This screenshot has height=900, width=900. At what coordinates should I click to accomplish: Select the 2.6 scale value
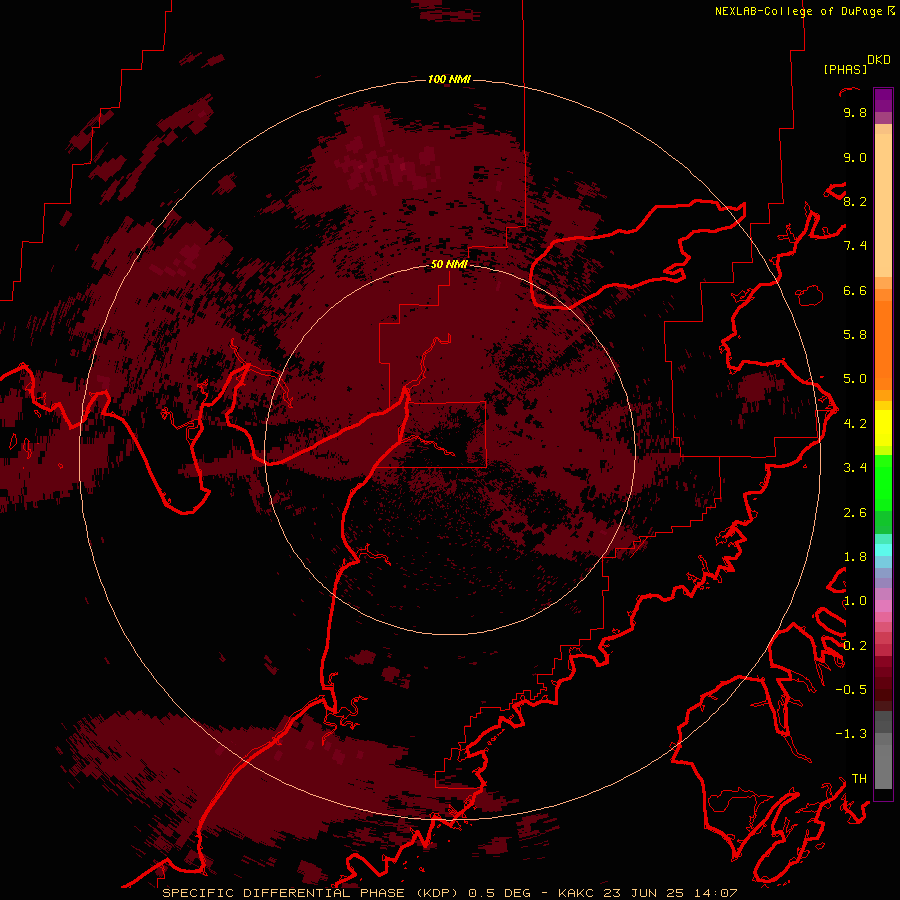pyautogui.click(x=855, y=513)
